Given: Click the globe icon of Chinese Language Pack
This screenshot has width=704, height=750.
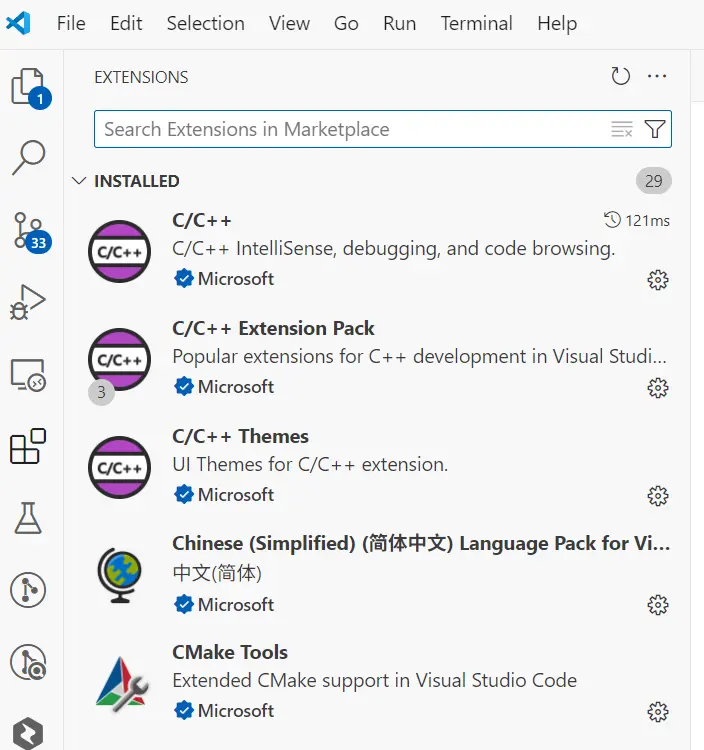Looking at the screenshot, I should pyautogui.click(x=120, y=575).
